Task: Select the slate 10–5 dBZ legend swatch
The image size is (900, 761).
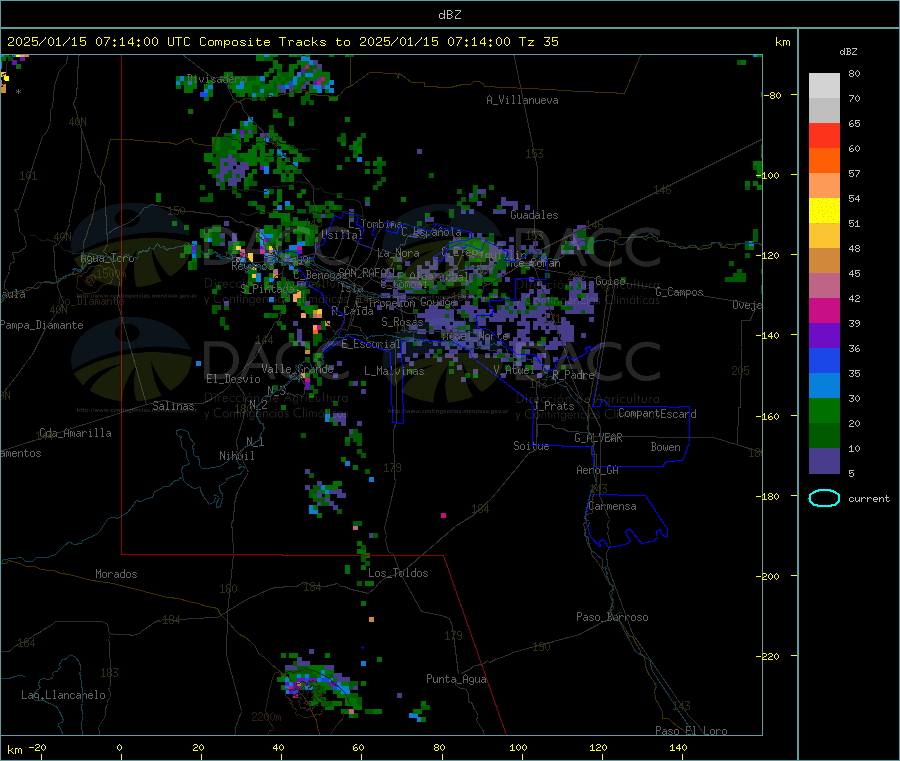Action: pyautogui.click(x=824, y=461)
